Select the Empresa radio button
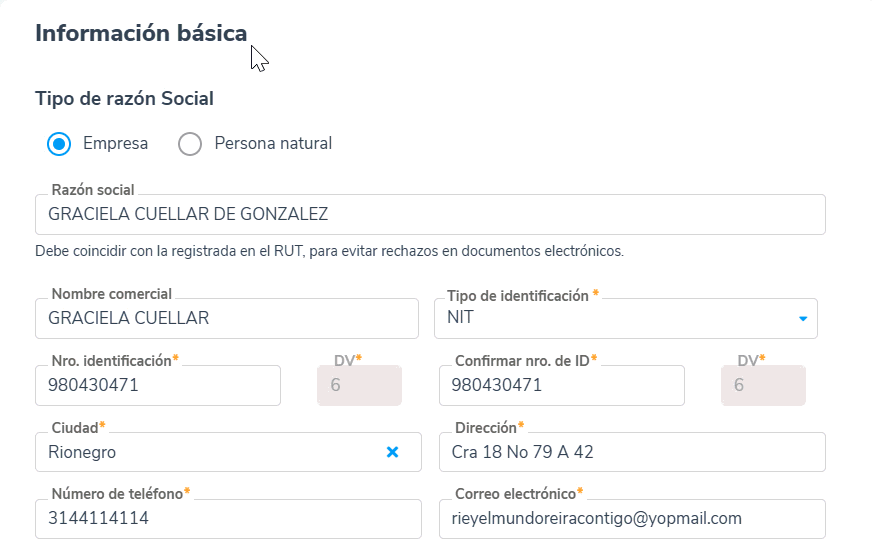872x556 pixels. coord(59,144)
